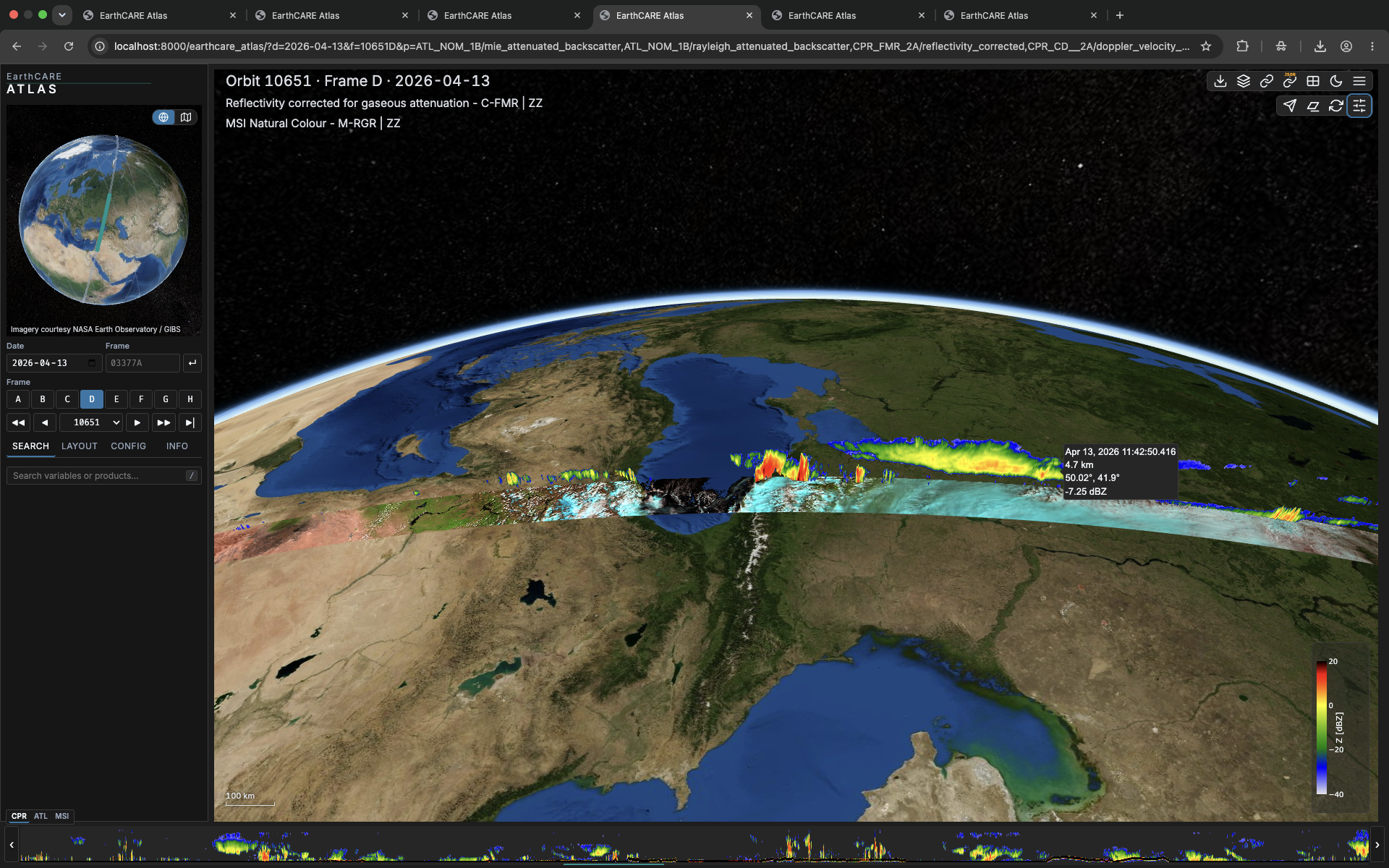Screen dimensions: 1389x868
Task: Click Reflectivity corrected C-FMR layer label
Action: pos(384,103)
